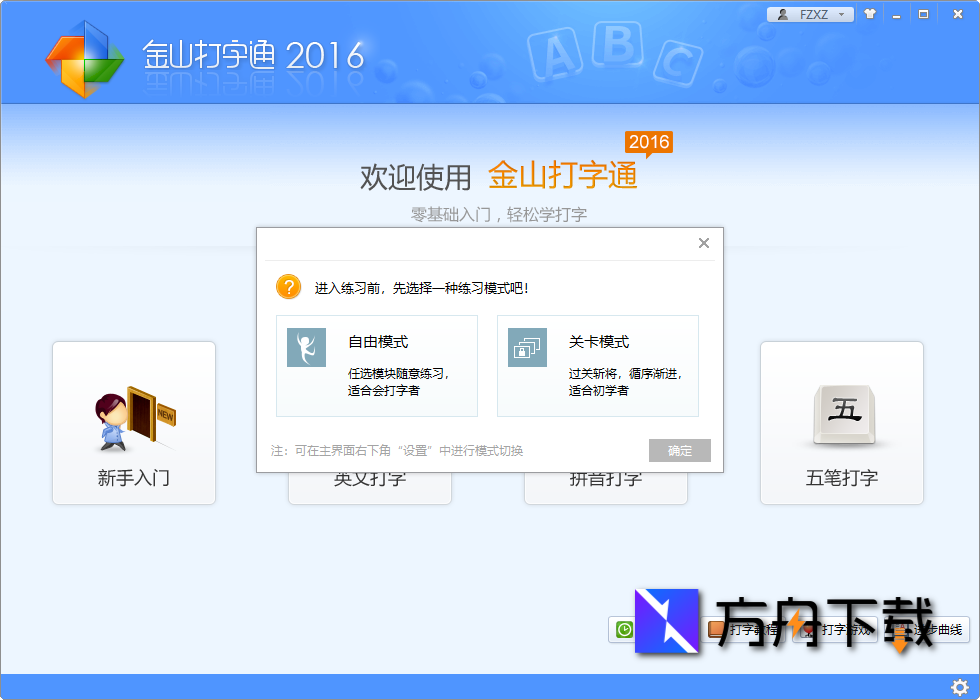Screen dimensions: 980x700
Task: Open the 拼音打字 module tab
Action: [x=605, y=478]
